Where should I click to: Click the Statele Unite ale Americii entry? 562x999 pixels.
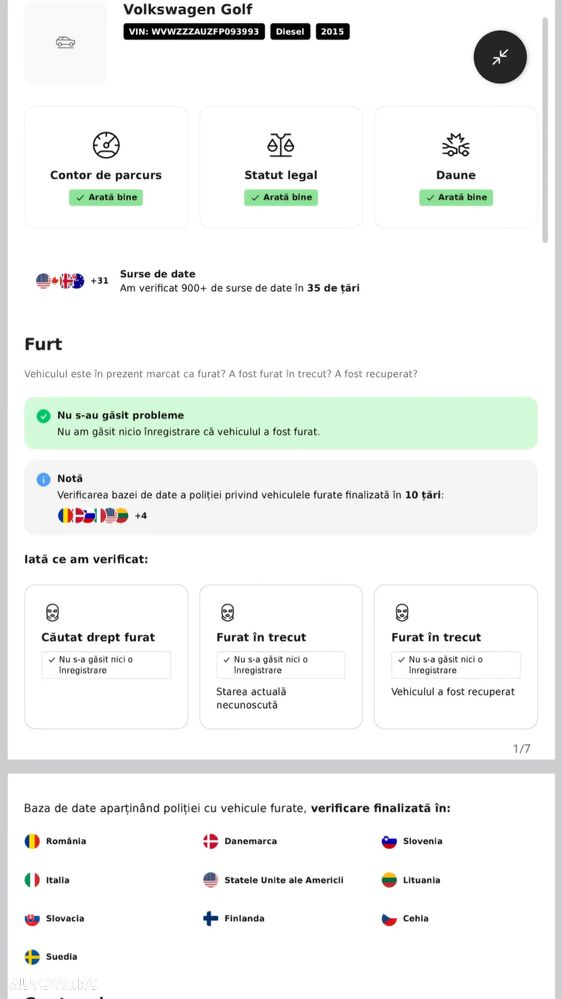click(273, 880)
